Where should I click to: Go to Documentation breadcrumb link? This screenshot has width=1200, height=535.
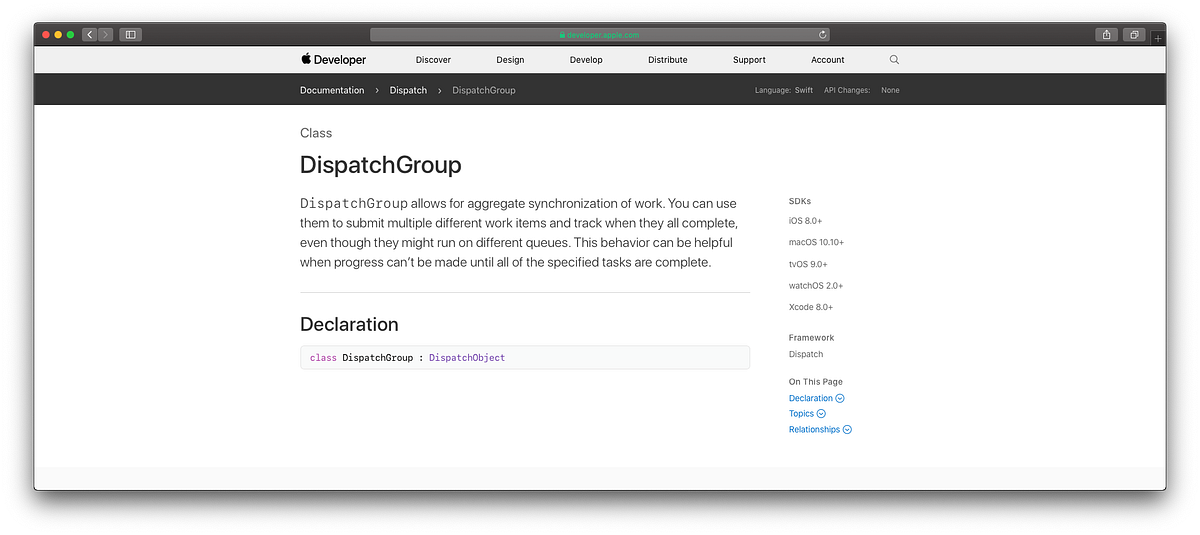[x=332, y=90]
